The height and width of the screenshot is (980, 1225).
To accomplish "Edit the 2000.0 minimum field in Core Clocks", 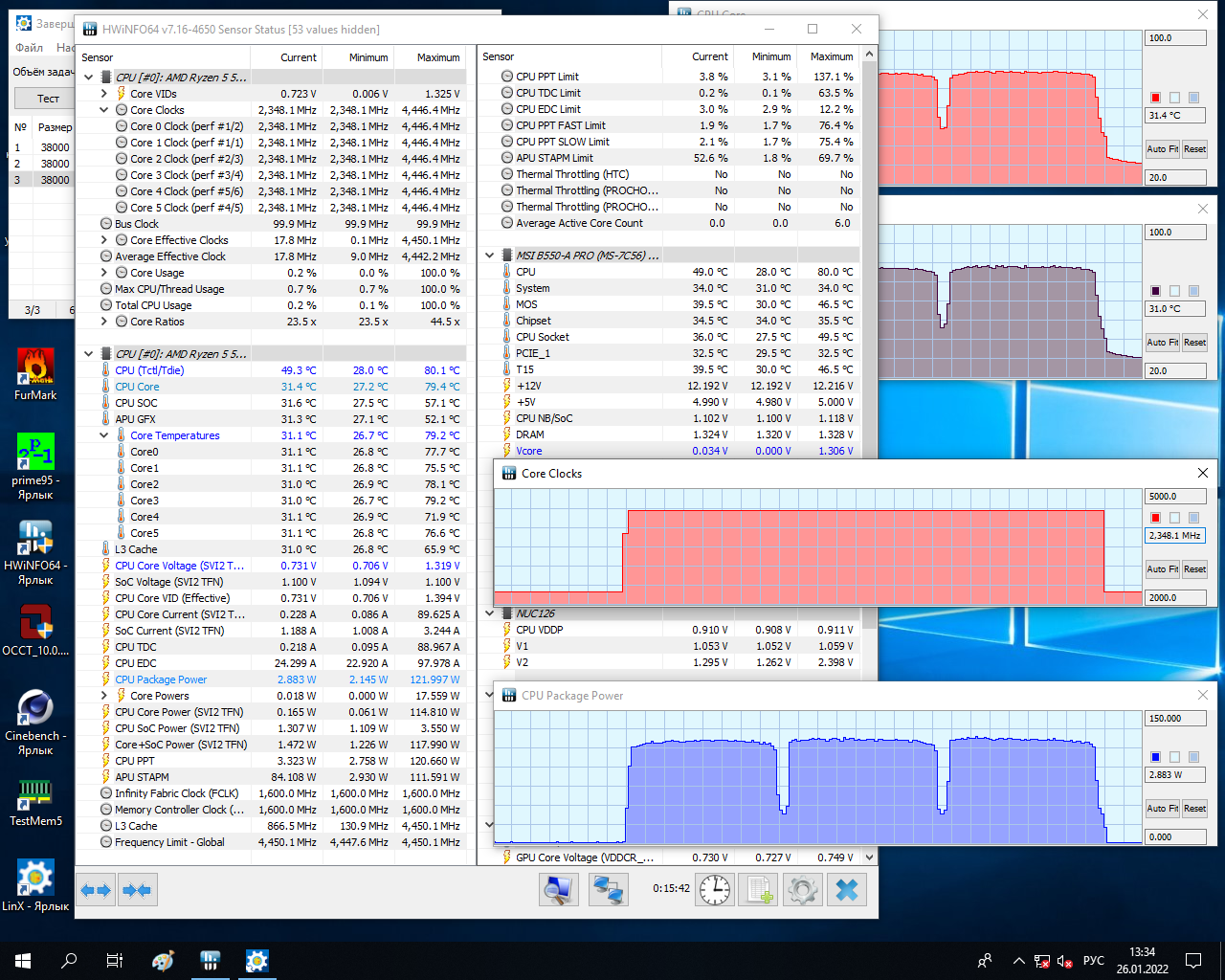I will tap(1176, 598).
